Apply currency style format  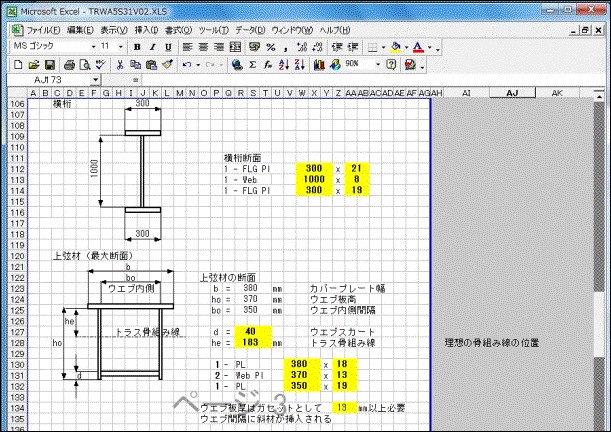pyautogui.click(x=254, y=47)
